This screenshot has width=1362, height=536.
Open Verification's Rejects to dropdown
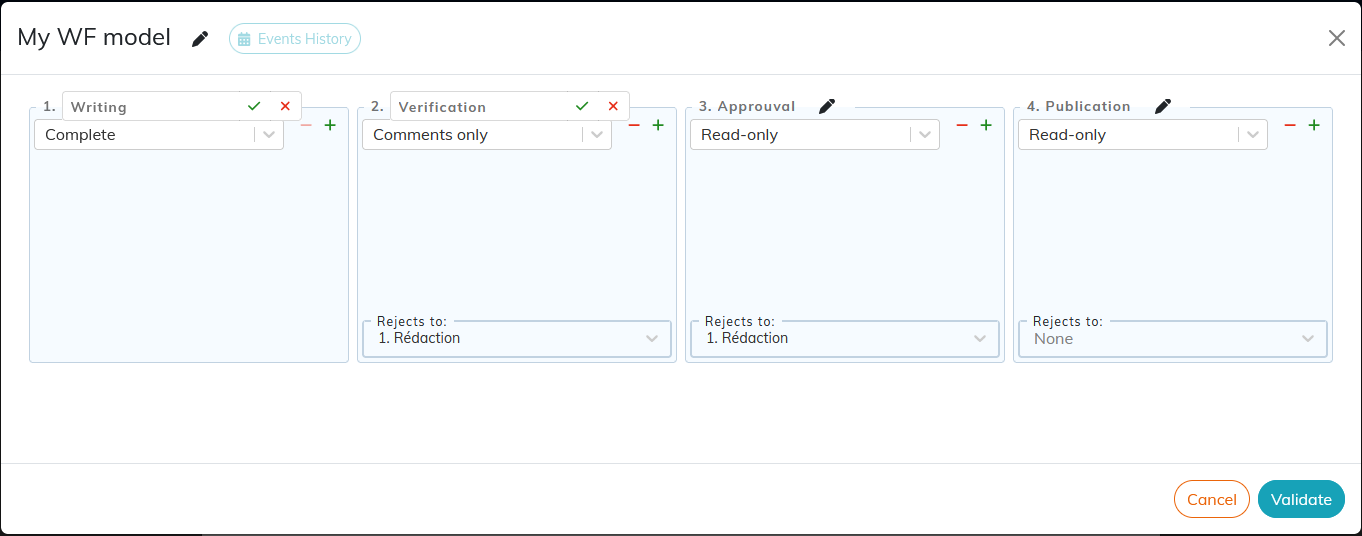pyautogui.click(x=517, y=339)
